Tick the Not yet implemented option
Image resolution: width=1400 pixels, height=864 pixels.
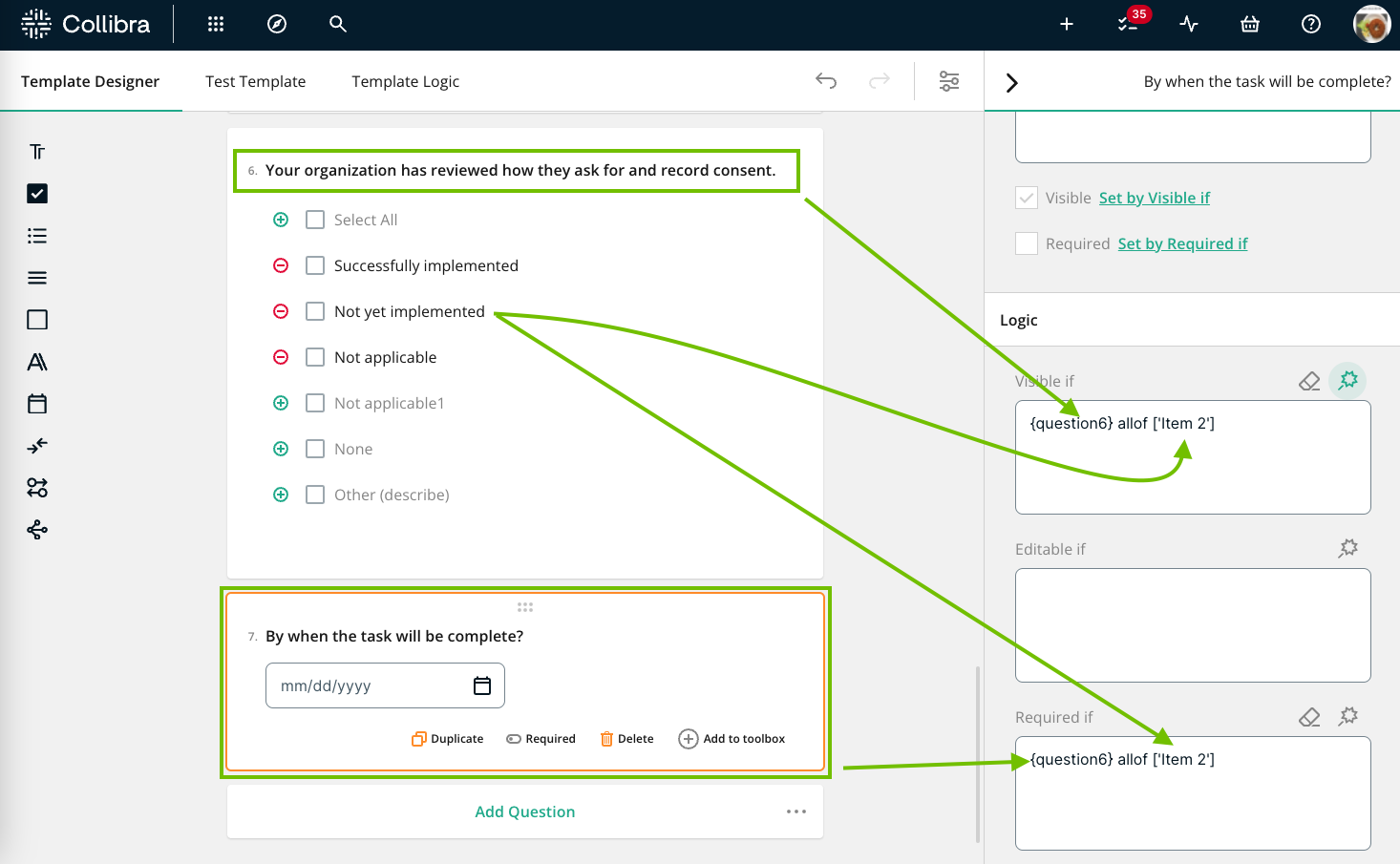pos(315,311)
